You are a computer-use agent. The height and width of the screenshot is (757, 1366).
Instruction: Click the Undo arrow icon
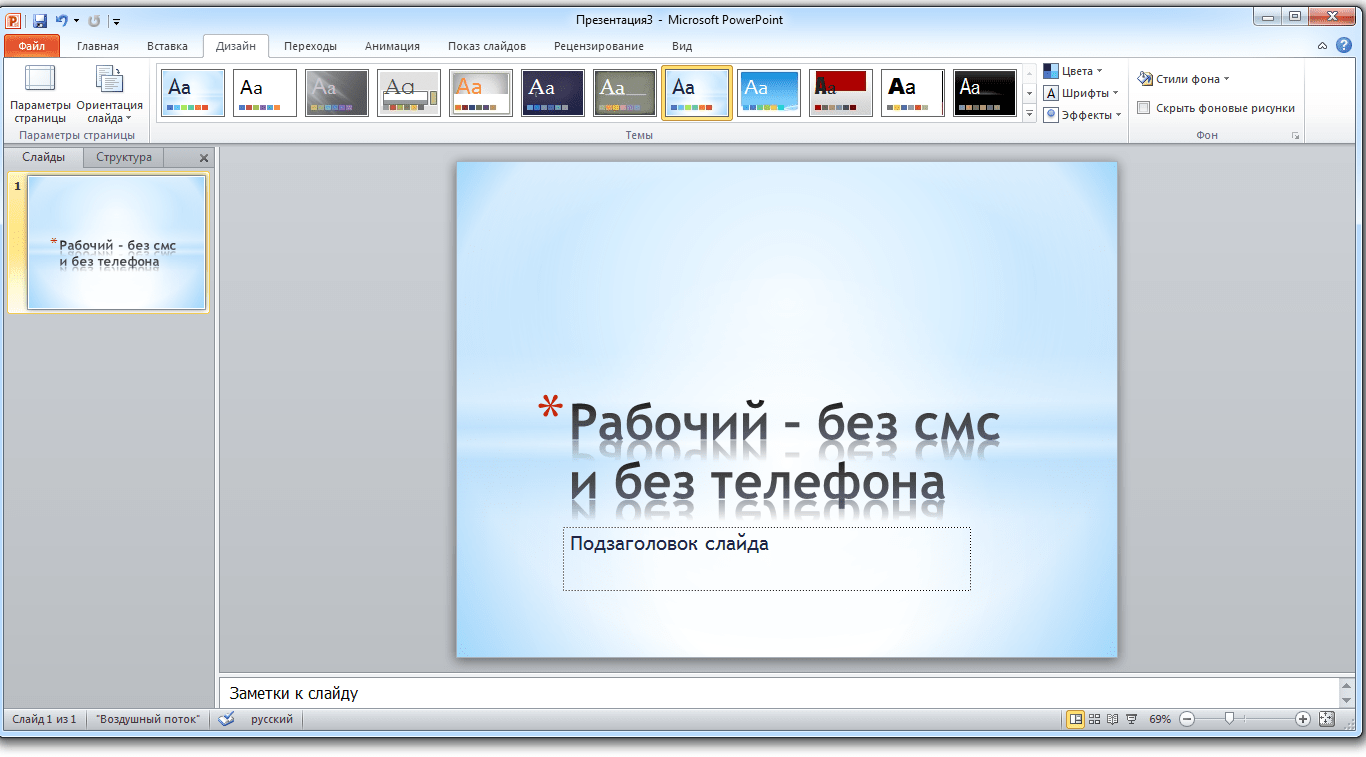pos(62,20)
